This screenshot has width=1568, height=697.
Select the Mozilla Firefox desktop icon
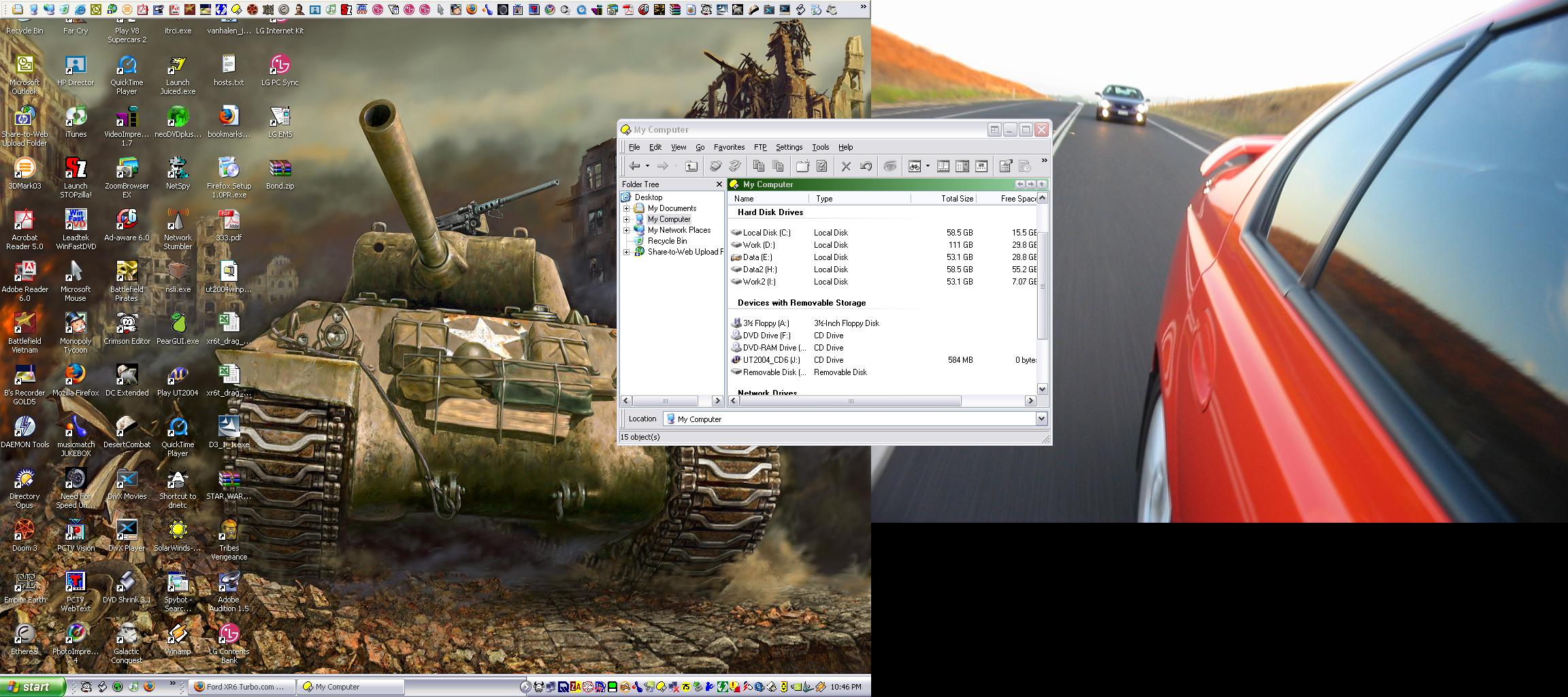click(x=76, y=380)
